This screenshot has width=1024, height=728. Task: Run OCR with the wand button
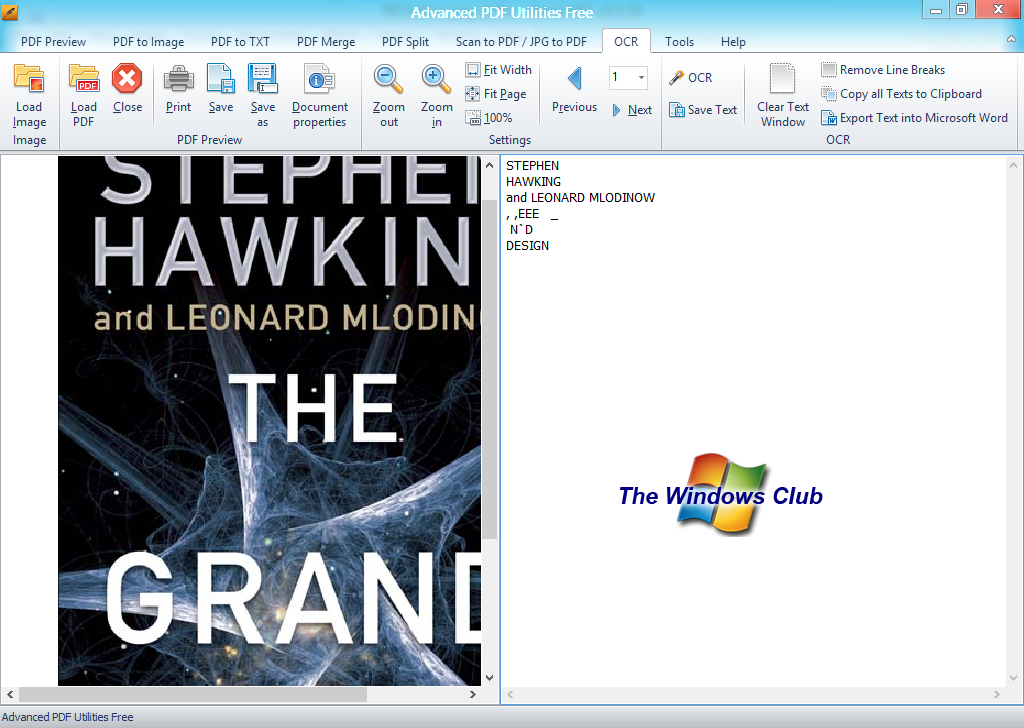click(x=691, y=78)
